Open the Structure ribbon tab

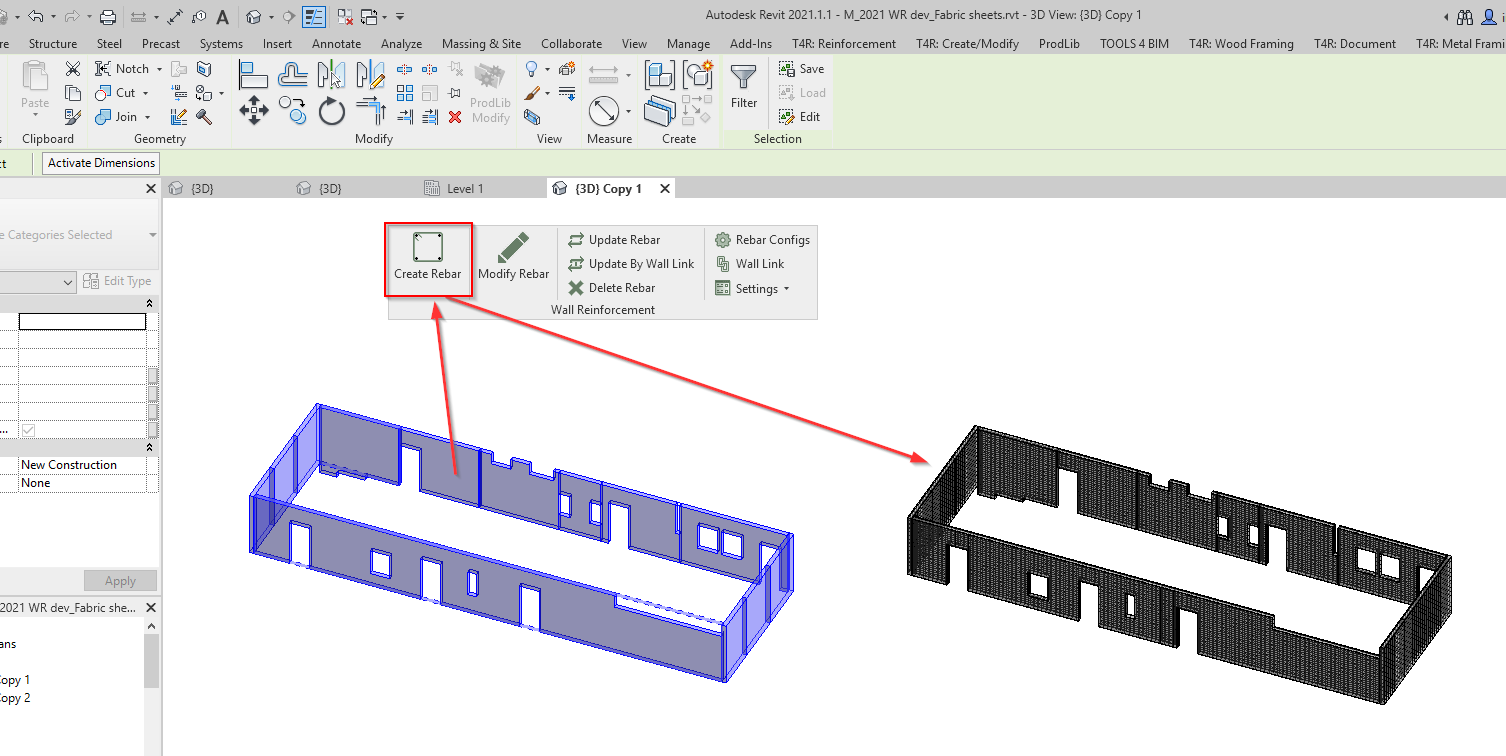coord(53,44)
